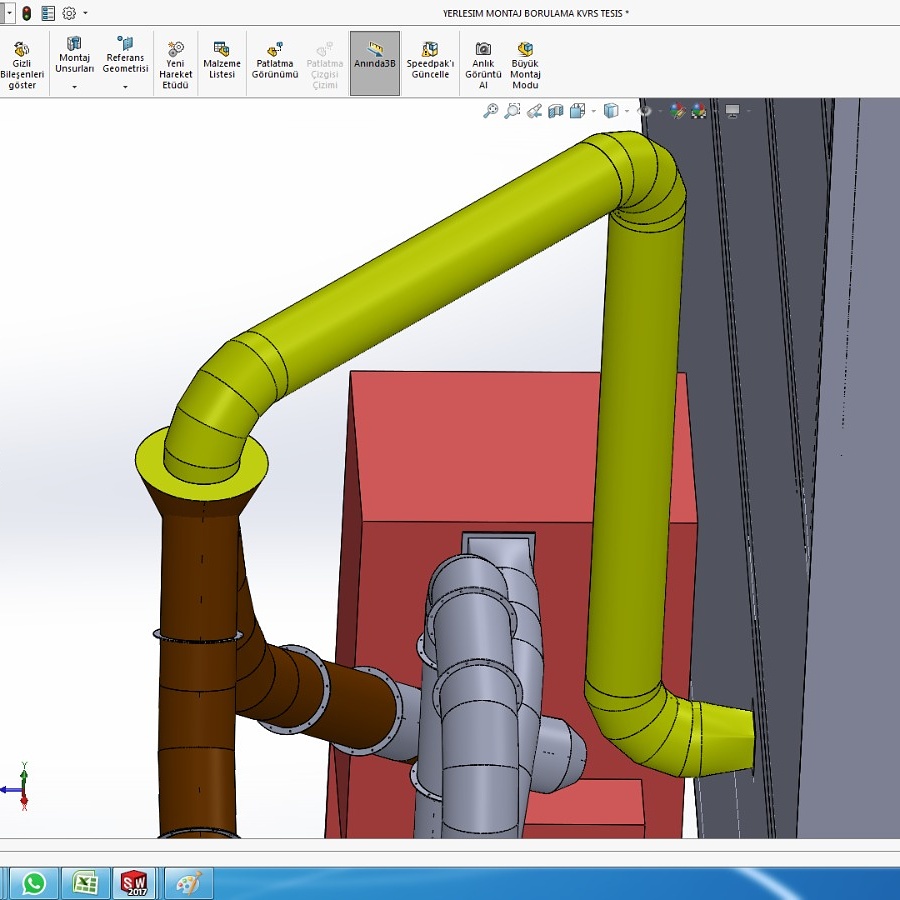
Task: Click Zoom to Fit magnifier icon
Action: coord(490,111)
